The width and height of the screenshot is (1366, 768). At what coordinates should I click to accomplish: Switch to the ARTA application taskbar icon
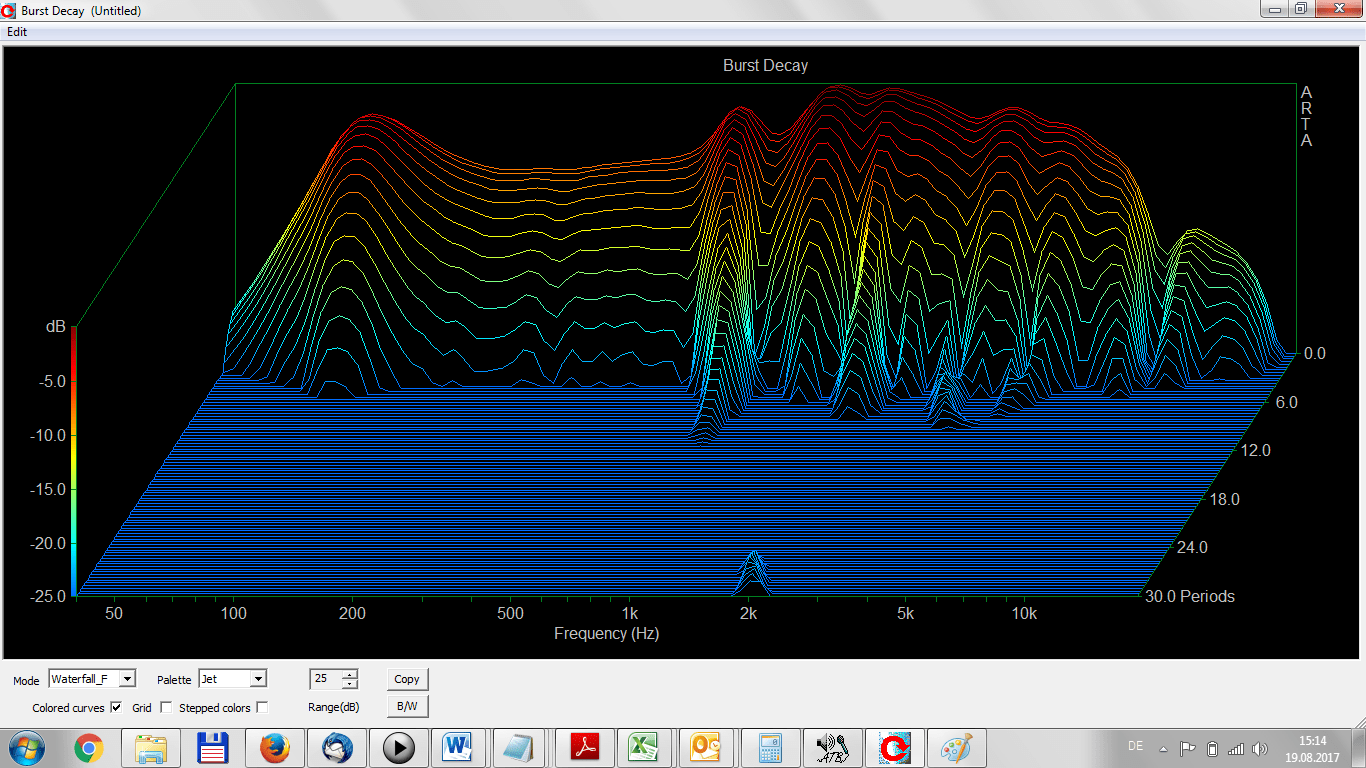(x=894, y=748)
